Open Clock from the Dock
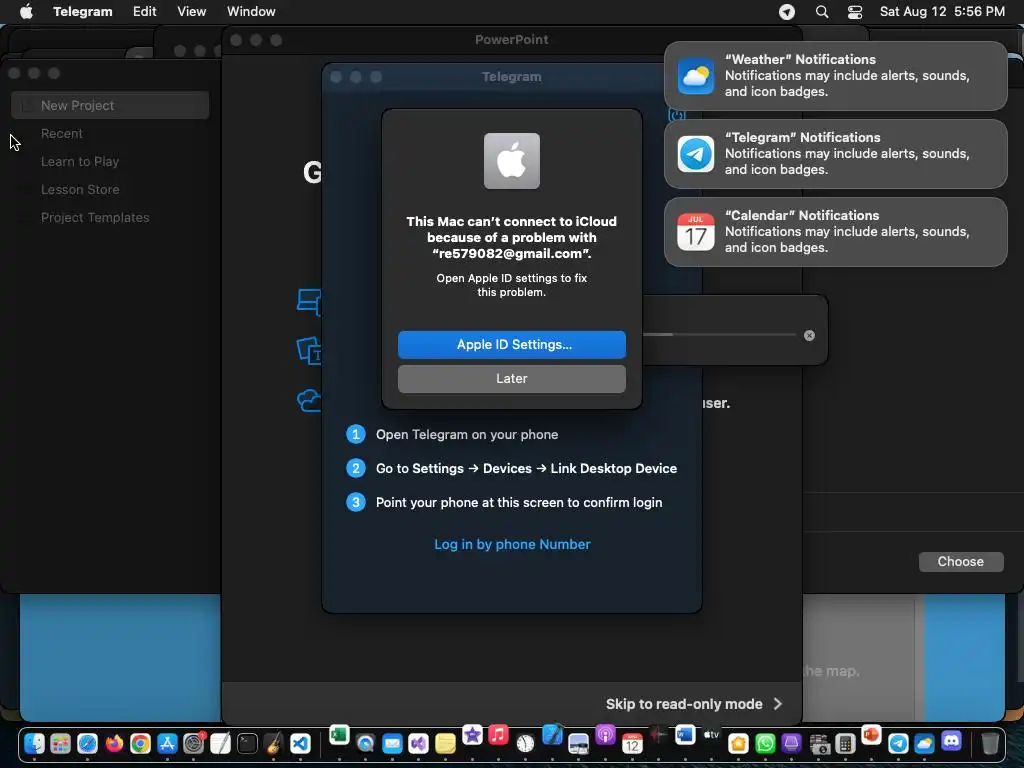The width and height of the screenshot is (1024, 768). (x=525, y=743)
